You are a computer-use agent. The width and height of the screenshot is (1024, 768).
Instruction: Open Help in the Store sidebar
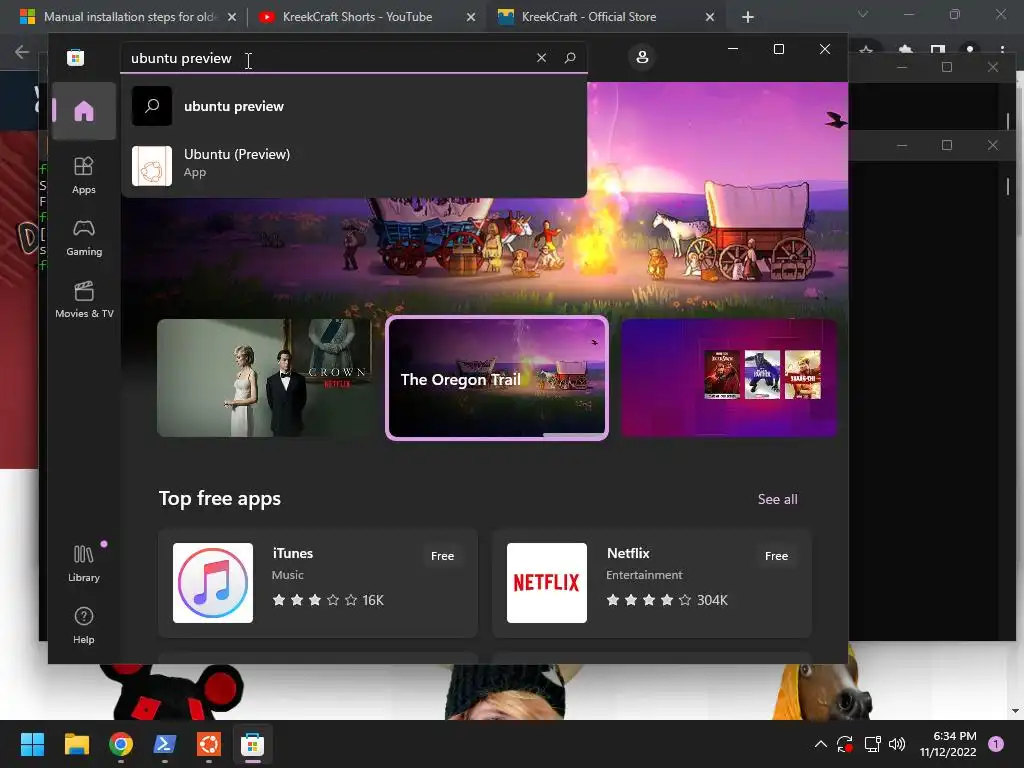(84, 625)
